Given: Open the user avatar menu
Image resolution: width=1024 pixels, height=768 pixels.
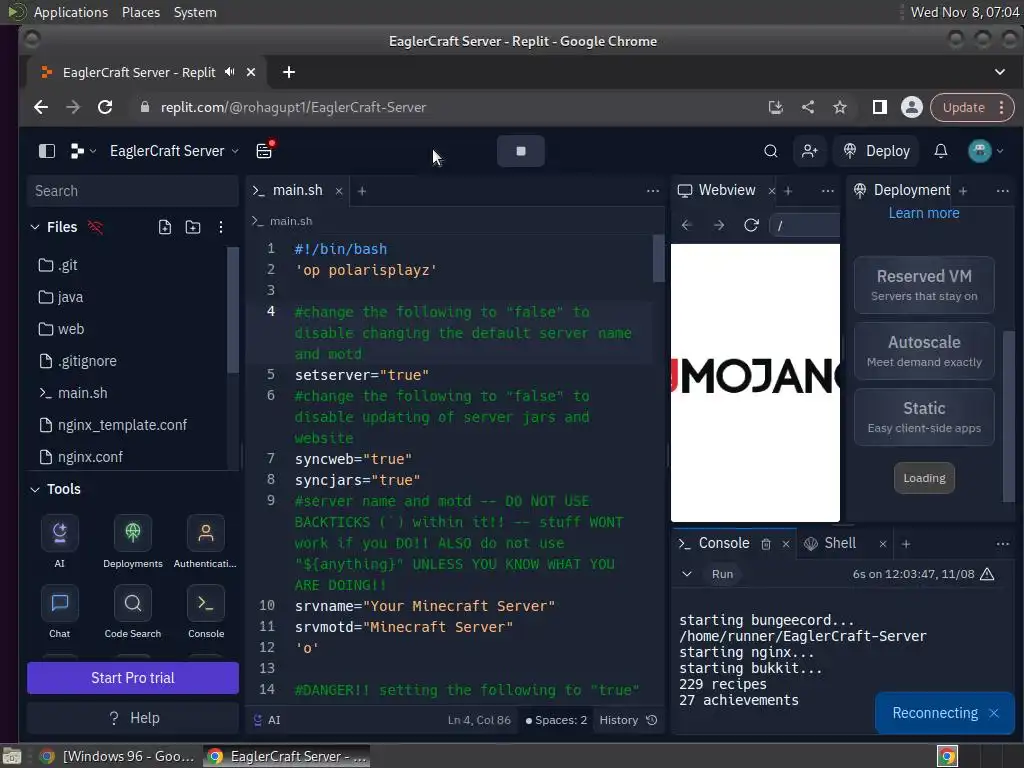Looking at the screenshot, I should 985,151.
